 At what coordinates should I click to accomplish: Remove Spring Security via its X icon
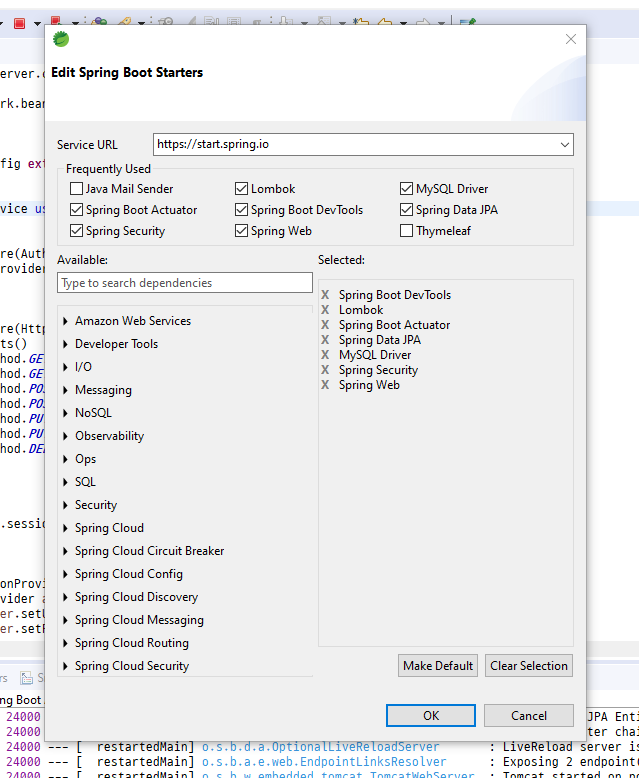pos(325,370)
